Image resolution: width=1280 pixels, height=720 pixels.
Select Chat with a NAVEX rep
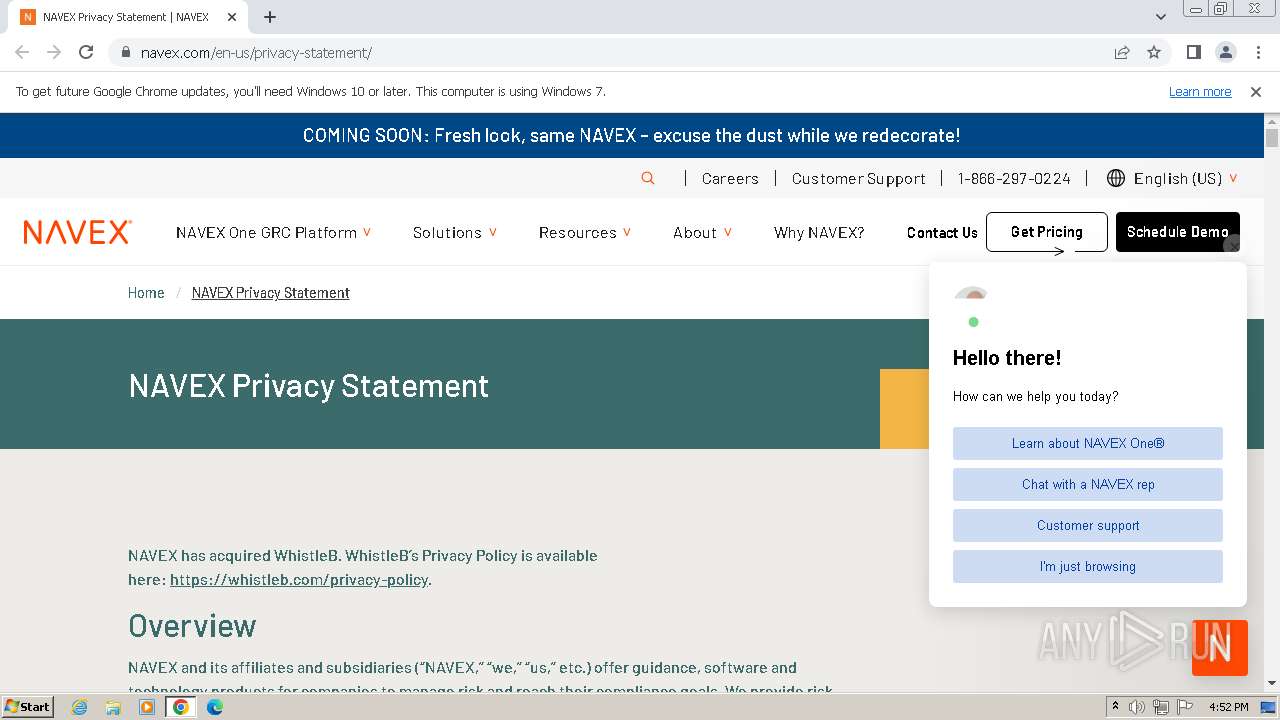(x=1088, y=484)
